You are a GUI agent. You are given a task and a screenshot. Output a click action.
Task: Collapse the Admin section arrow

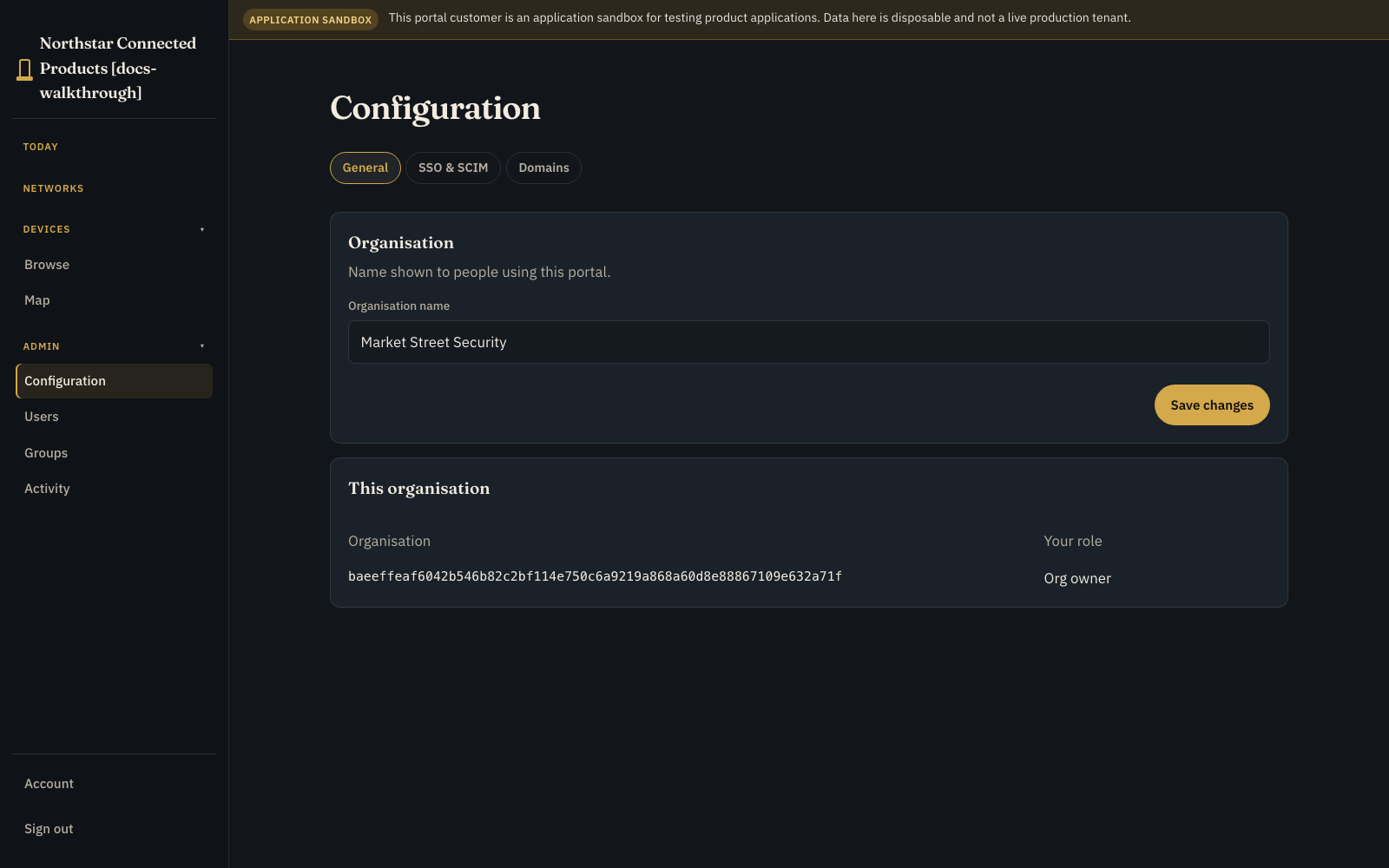point(202,346)
